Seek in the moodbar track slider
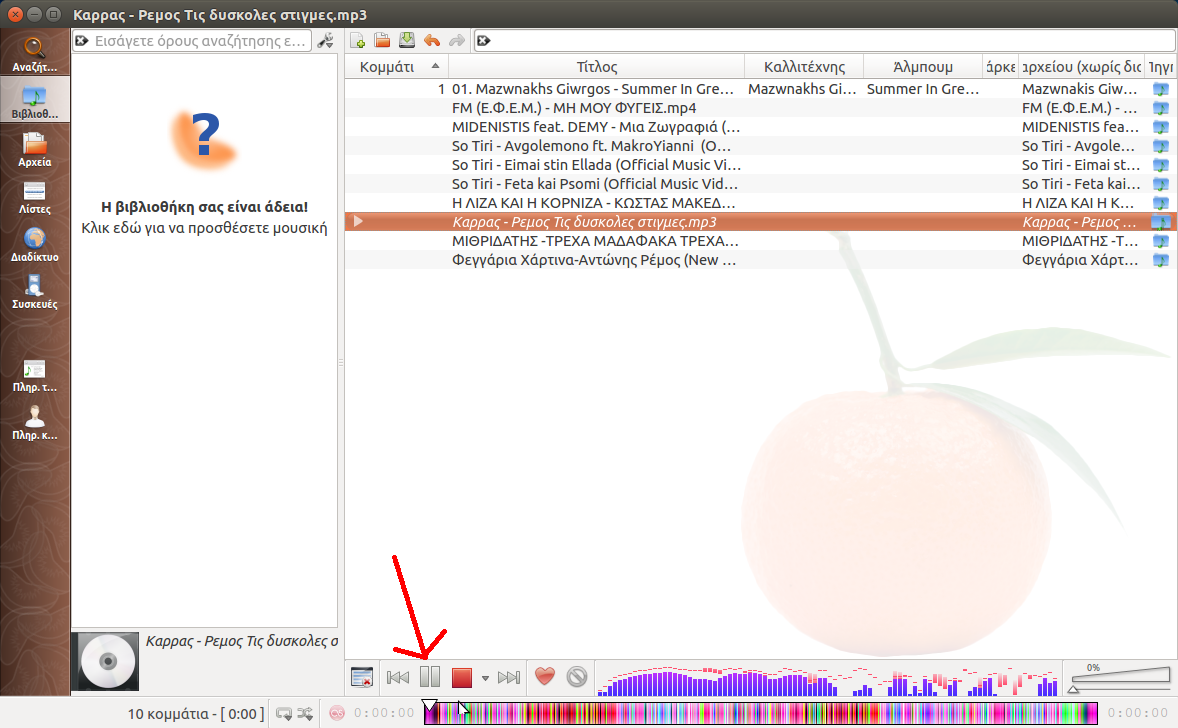 coord(761,713)
